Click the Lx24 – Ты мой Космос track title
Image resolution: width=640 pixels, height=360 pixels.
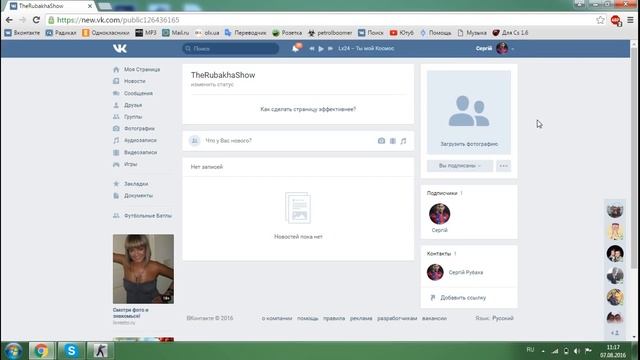[x=366, y=49]
